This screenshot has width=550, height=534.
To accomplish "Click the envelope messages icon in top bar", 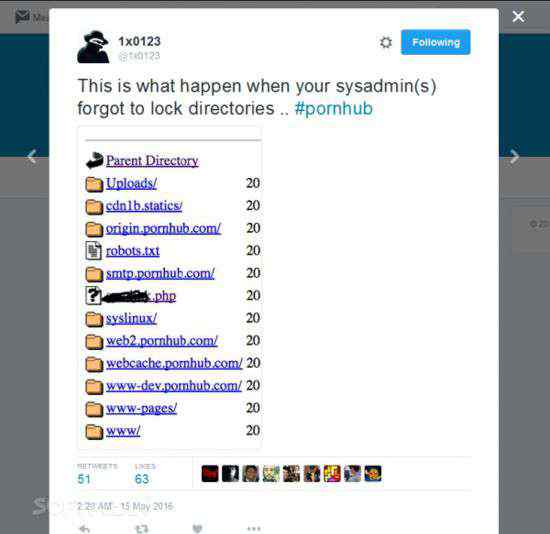I will [22, 16].
